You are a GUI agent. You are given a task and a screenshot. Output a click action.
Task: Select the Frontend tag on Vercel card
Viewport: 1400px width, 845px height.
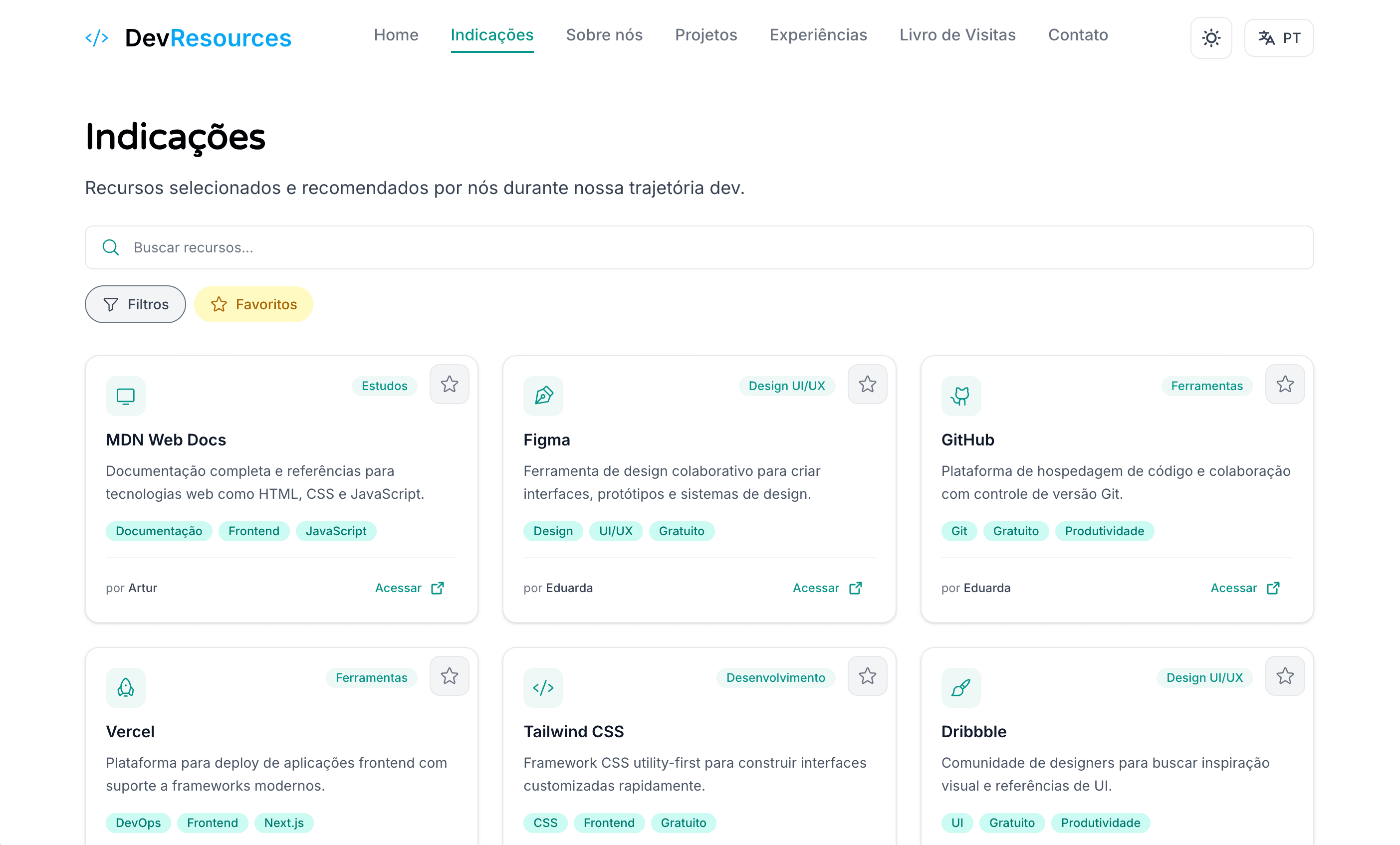213,824
